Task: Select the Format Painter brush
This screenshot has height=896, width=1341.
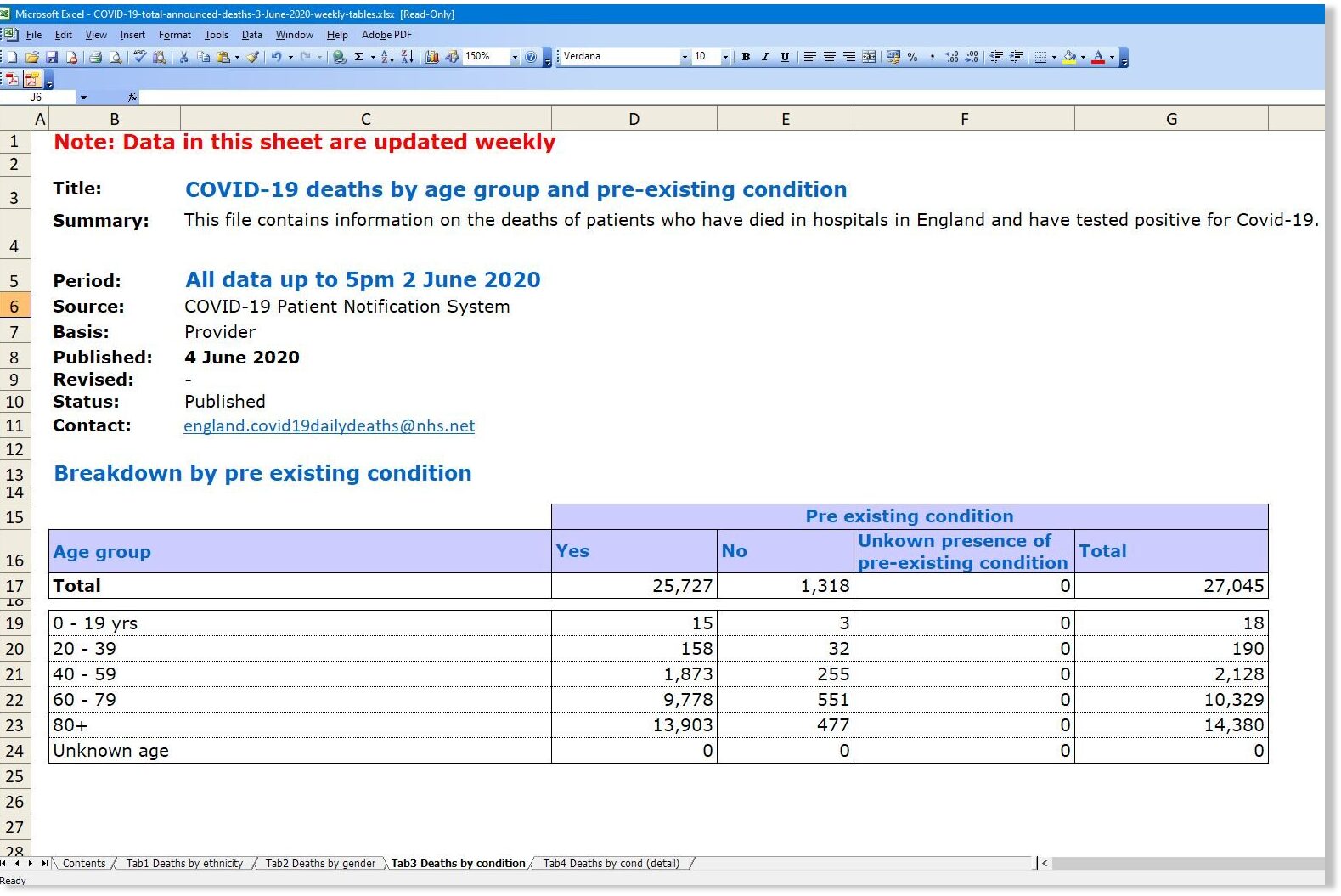Action: 252,57
